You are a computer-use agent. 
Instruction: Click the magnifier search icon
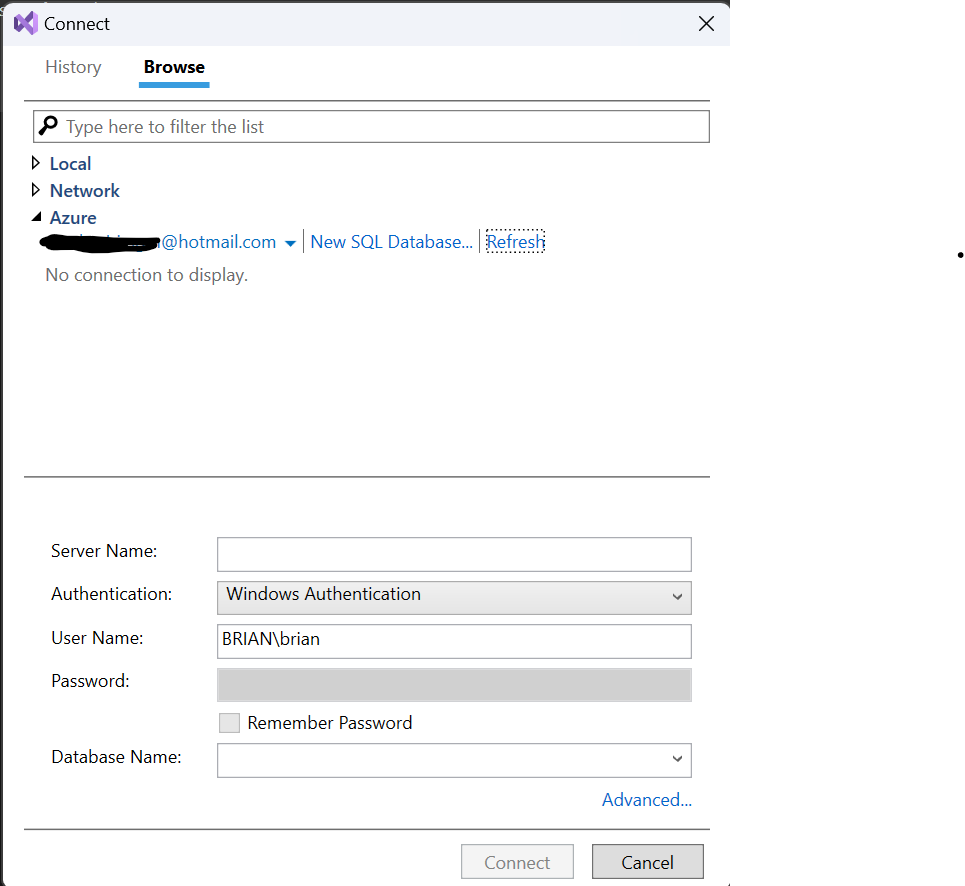point(48,126)
